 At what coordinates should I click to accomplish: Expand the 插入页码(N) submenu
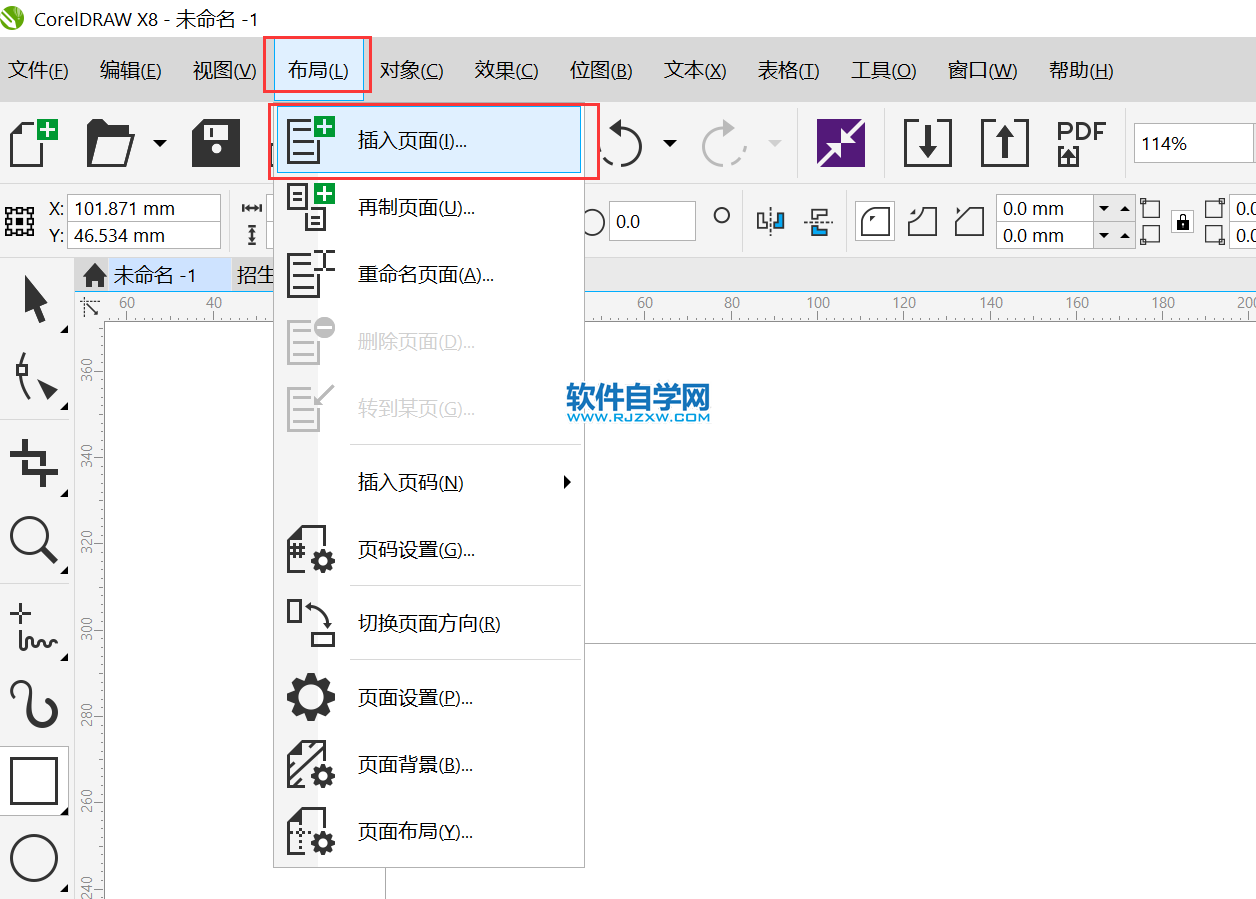click(429, 483)
